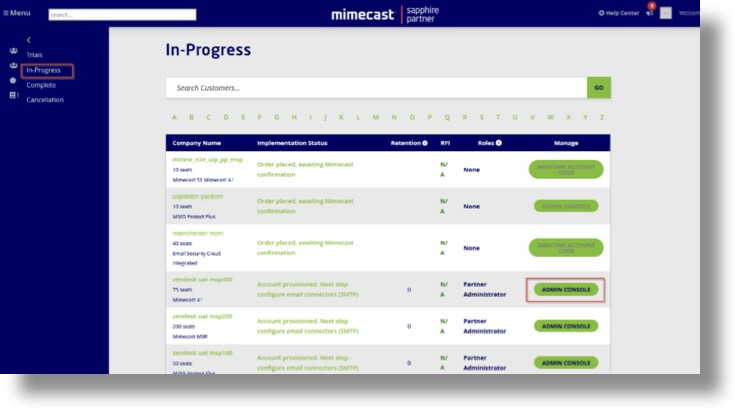Viewport: 735px width, 409px height.
Task: Open the Complete section
Action: [41, 85]
